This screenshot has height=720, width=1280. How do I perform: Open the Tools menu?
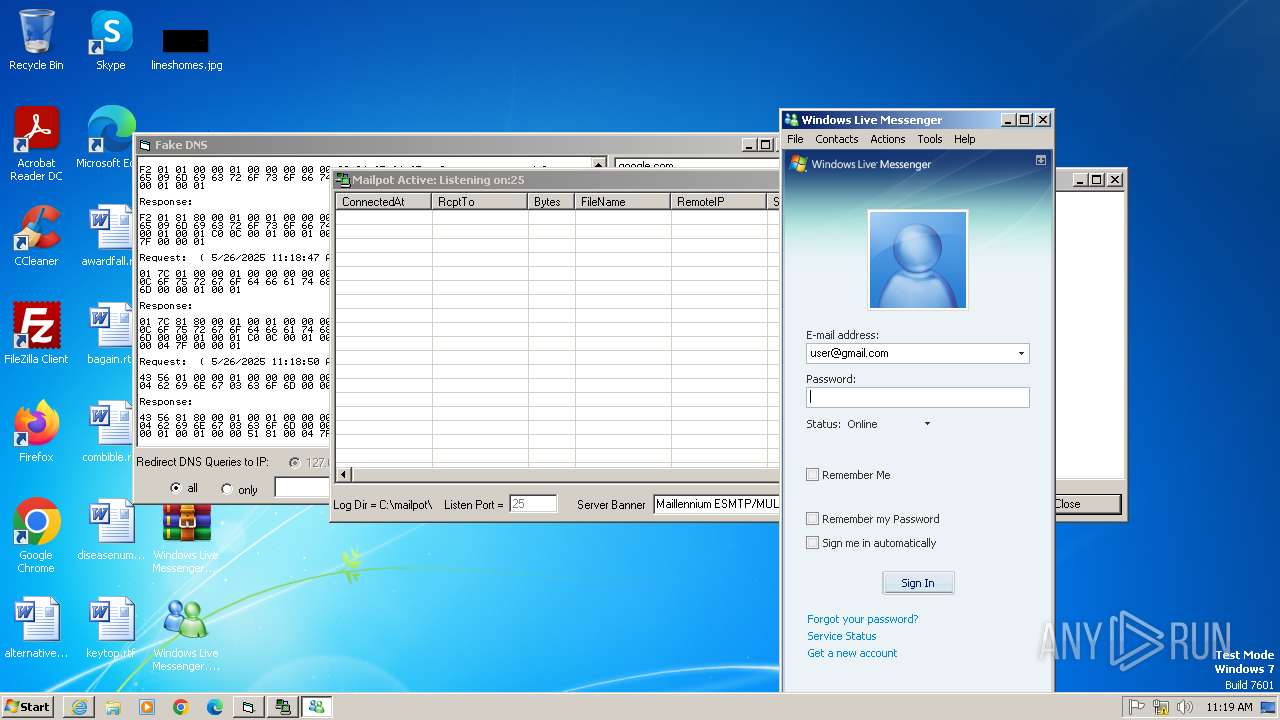(930, 139)
